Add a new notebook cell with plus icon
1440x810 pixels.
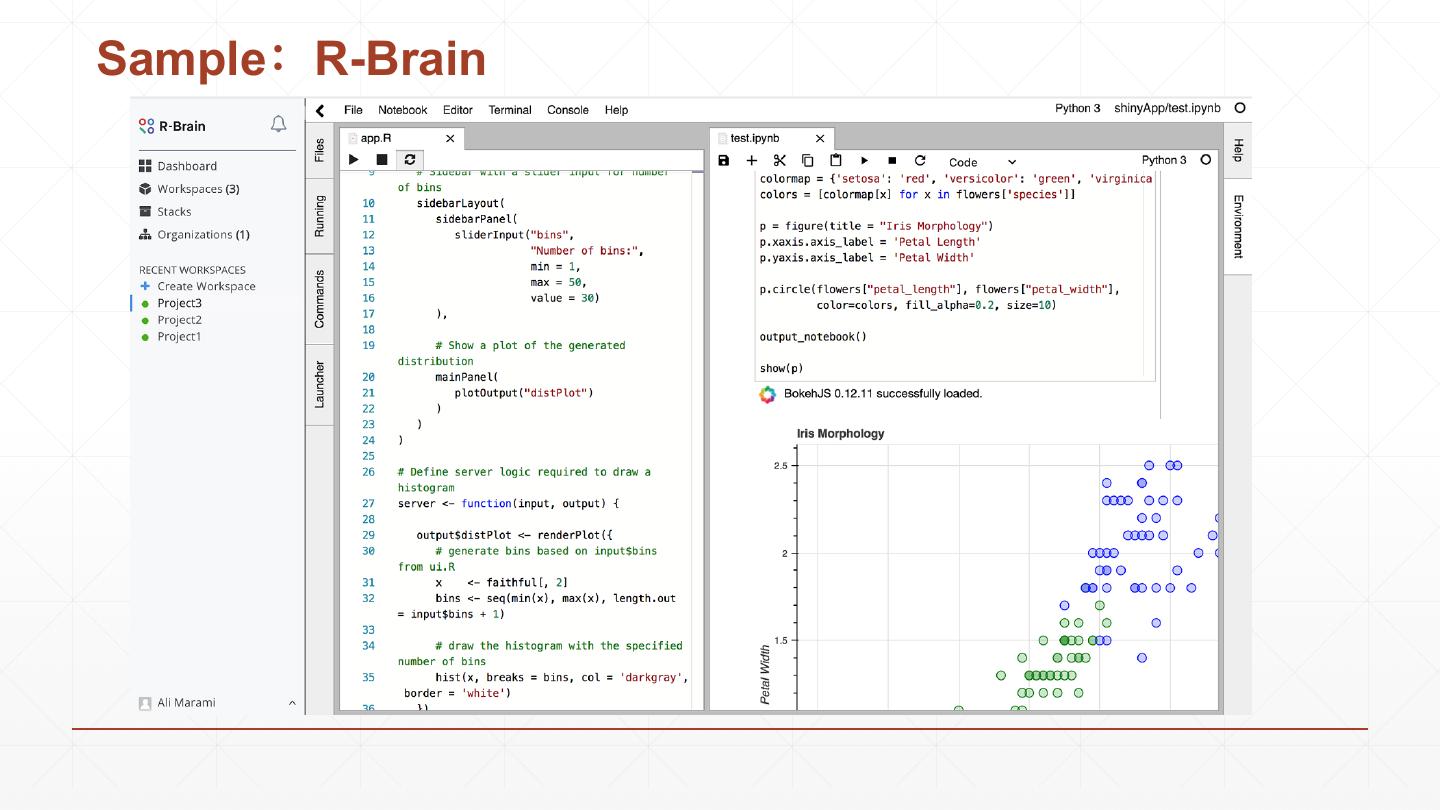coord(752,161)
